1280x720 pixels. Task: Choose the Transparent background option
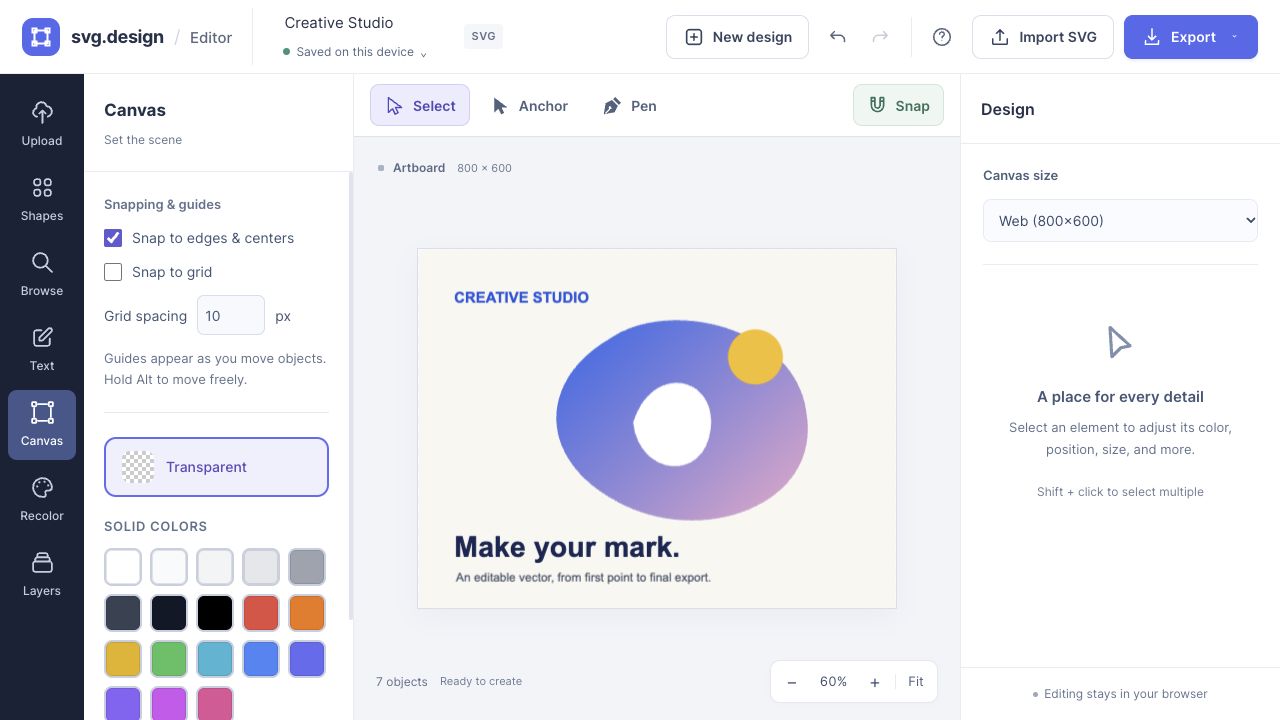[216, 467]
